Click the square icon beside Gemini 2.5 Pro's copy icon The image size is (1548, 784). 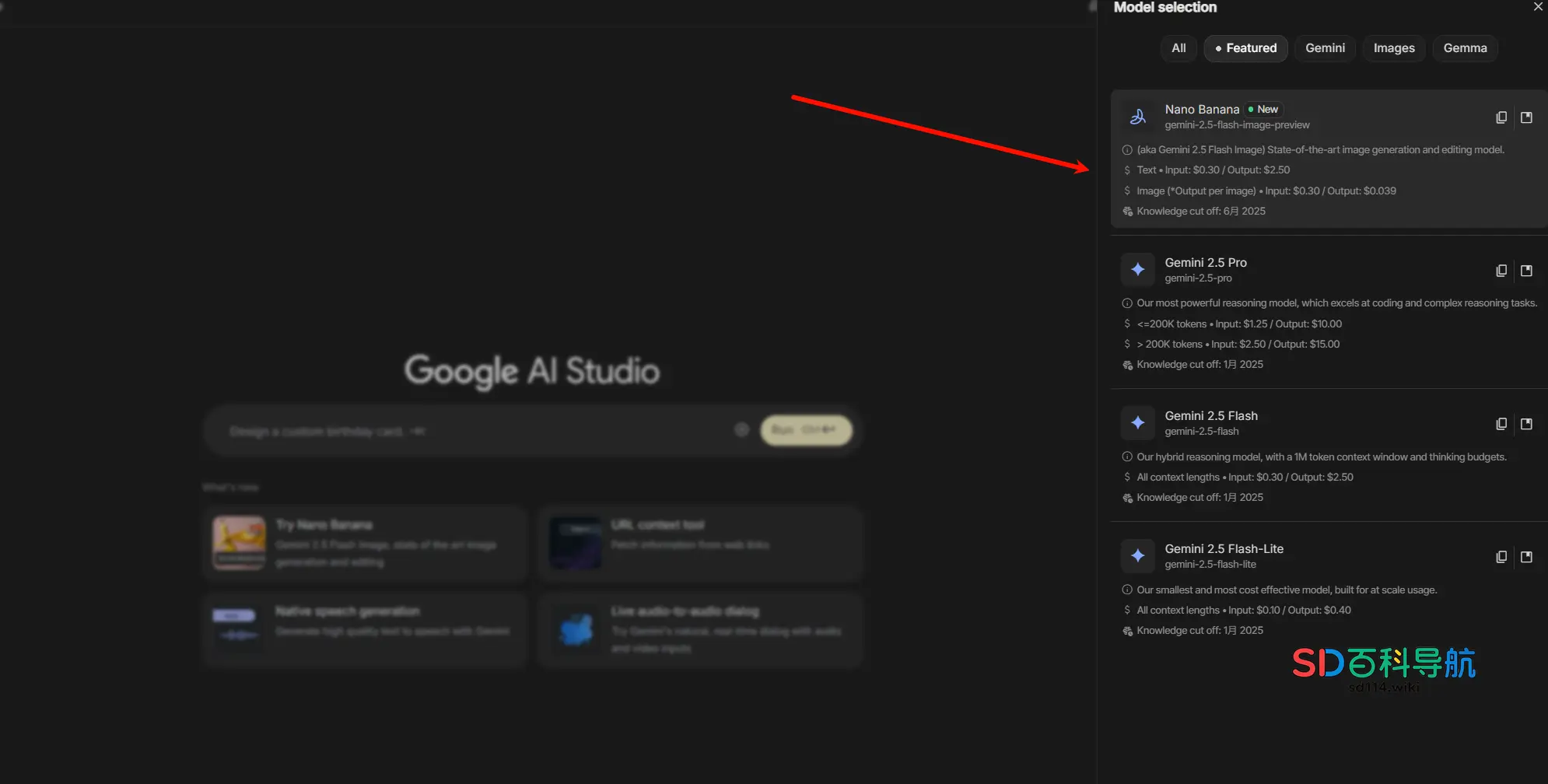(x=1526, y=271)
